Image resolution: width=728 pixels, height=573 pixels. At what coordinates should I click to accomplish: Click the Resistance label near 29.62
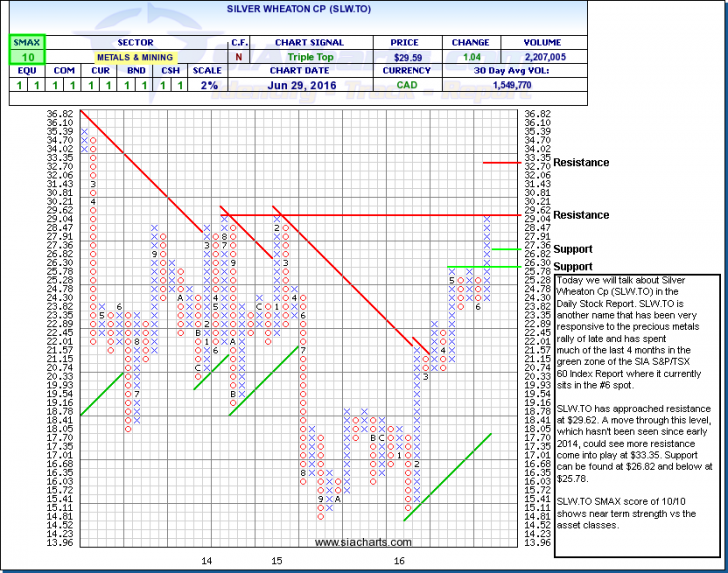pos(581,215)
